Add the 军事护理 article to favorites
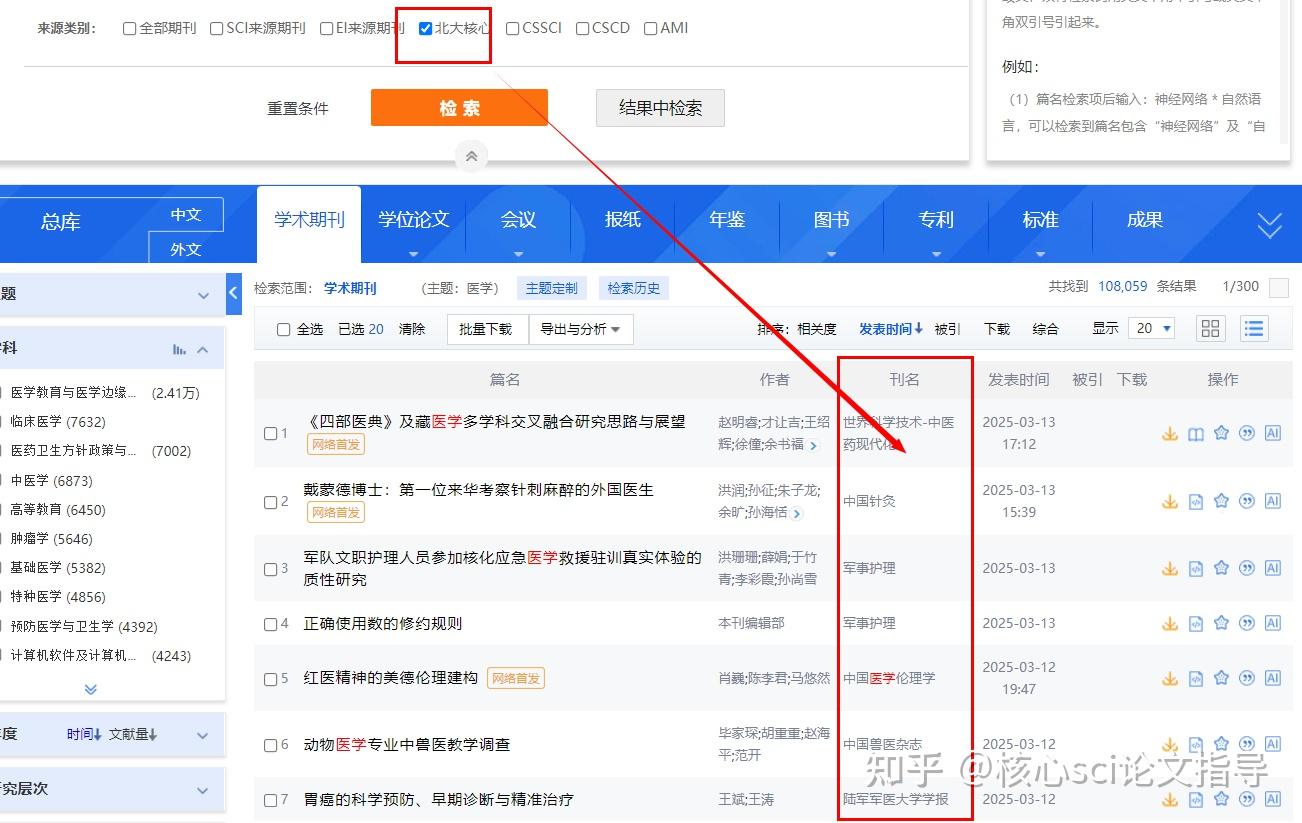The height and width of the screenshot is (823, 1302). pos(1221,567)
